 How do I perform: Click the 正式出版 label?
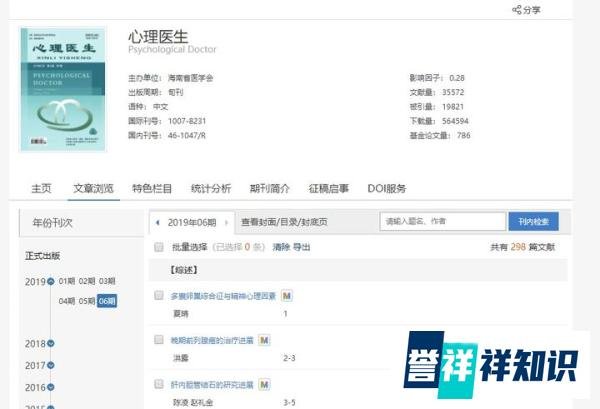tap(42, 256)
